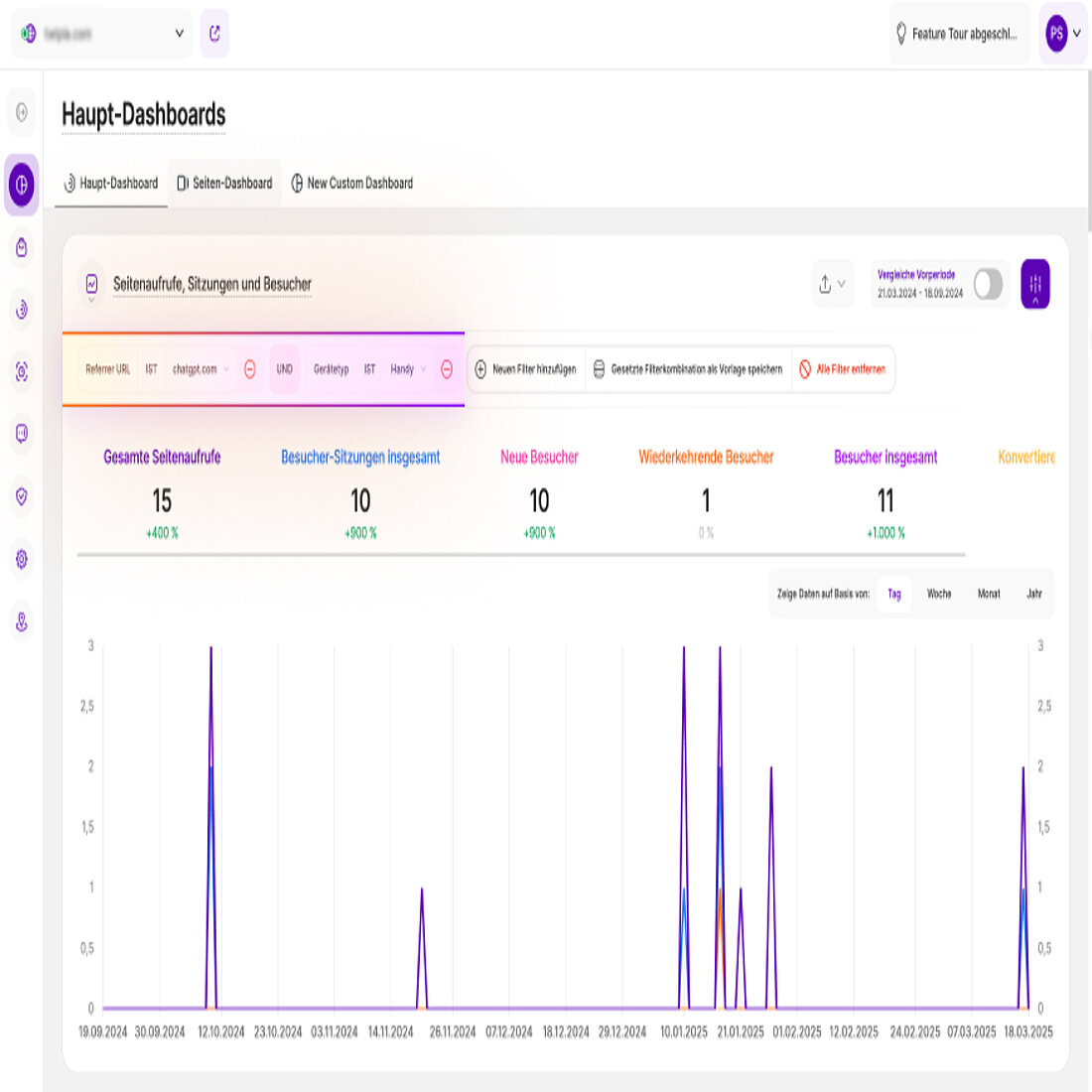The width and height of the screenshot is (1092, 1092).
Task: Open the New Custom Dashboard tab
Action: click(353, 183)
